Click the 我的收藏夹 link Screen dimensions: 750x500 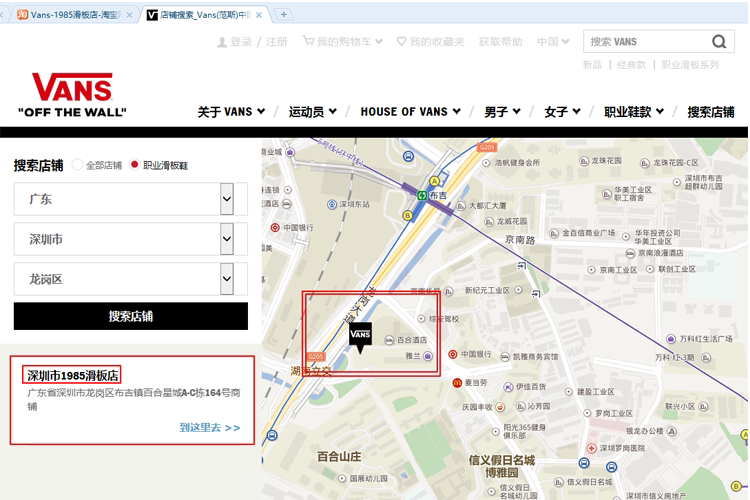[437, 42]
